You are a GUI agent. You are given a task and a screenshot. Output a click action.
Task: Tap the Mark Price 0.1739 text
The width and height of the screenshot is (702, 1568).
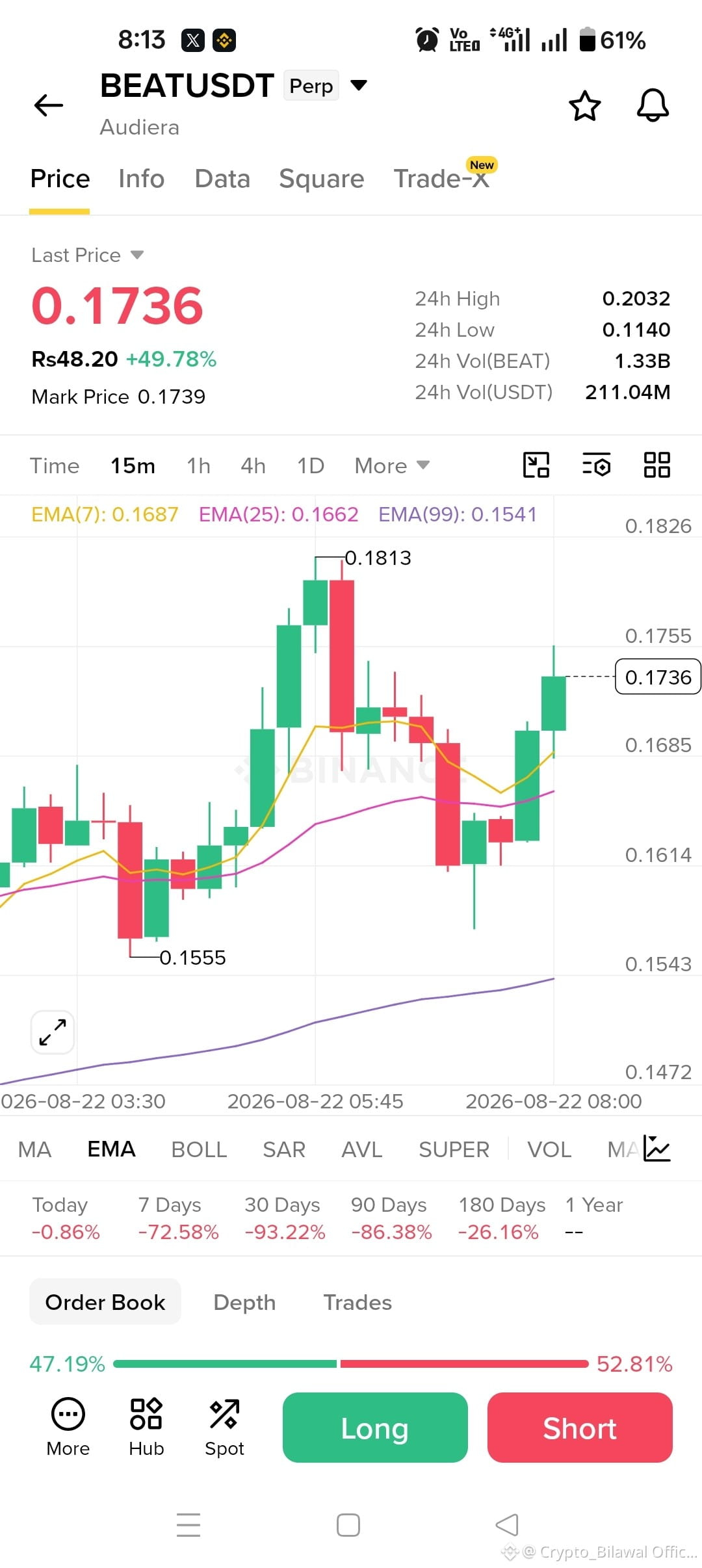118,397
